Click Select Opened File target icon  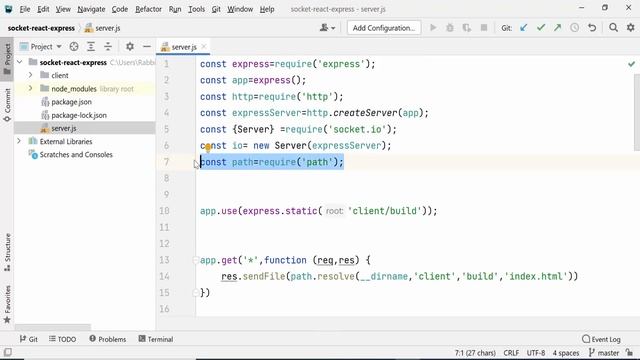click(74, 47)
